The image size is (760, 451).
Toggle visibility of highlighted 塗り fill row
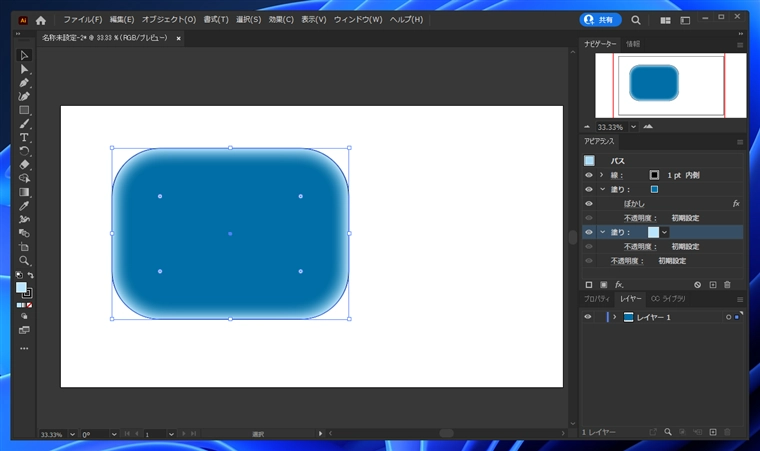click(588, 232)
